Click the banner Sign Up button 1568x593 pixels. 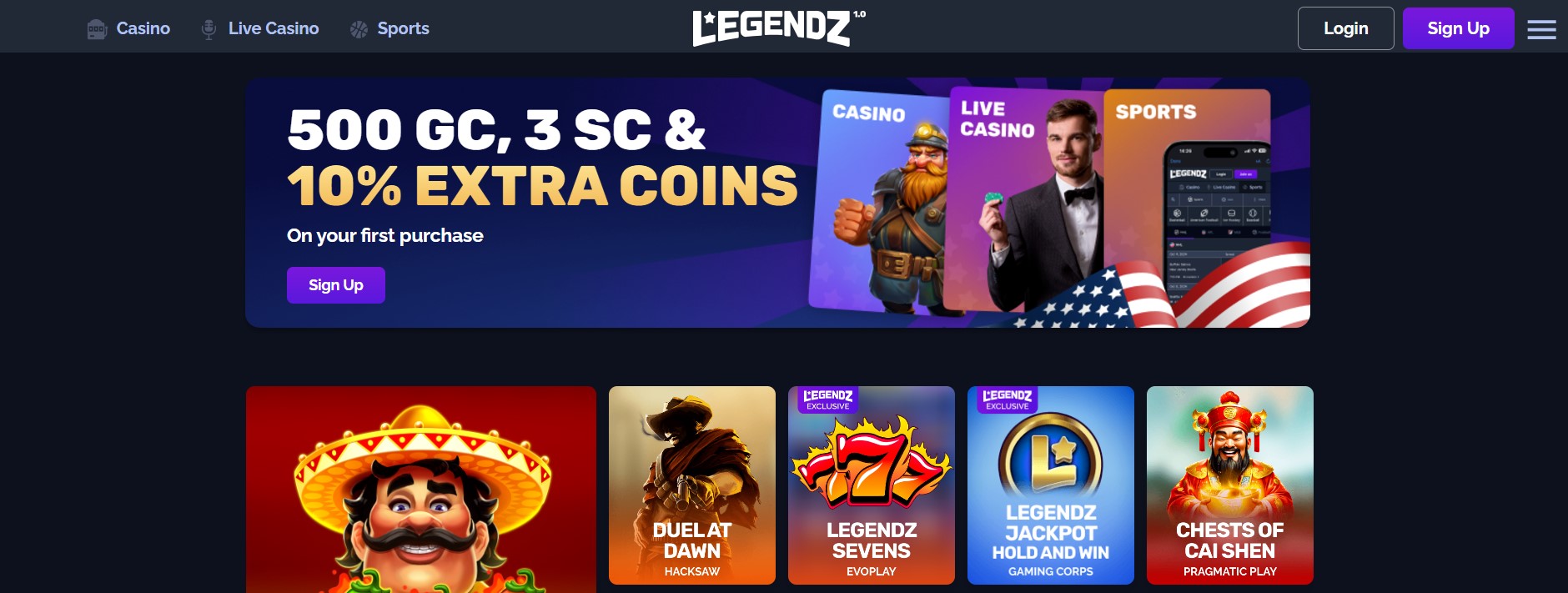(x=336, y=285)
